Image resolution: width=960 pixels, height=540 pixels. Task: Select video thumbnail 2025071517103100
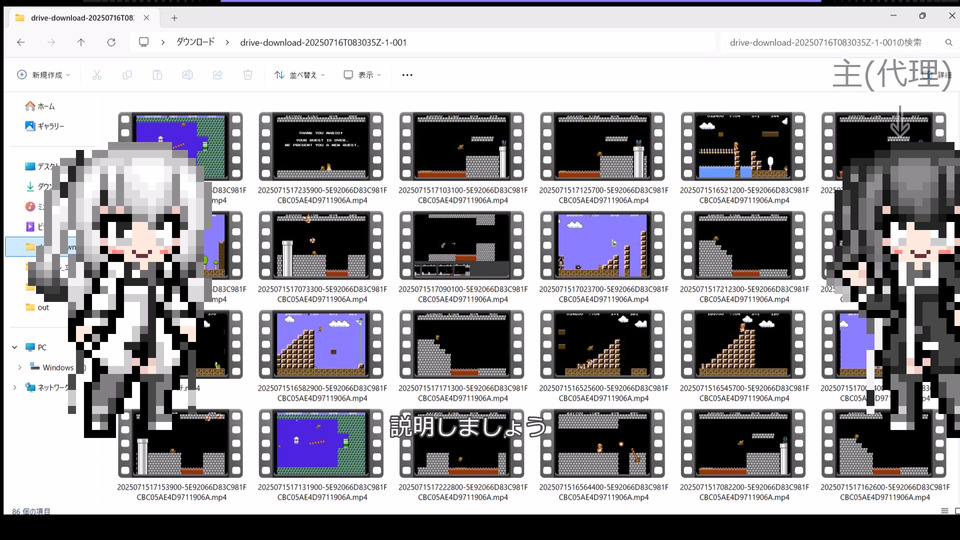tap(462, 146)
